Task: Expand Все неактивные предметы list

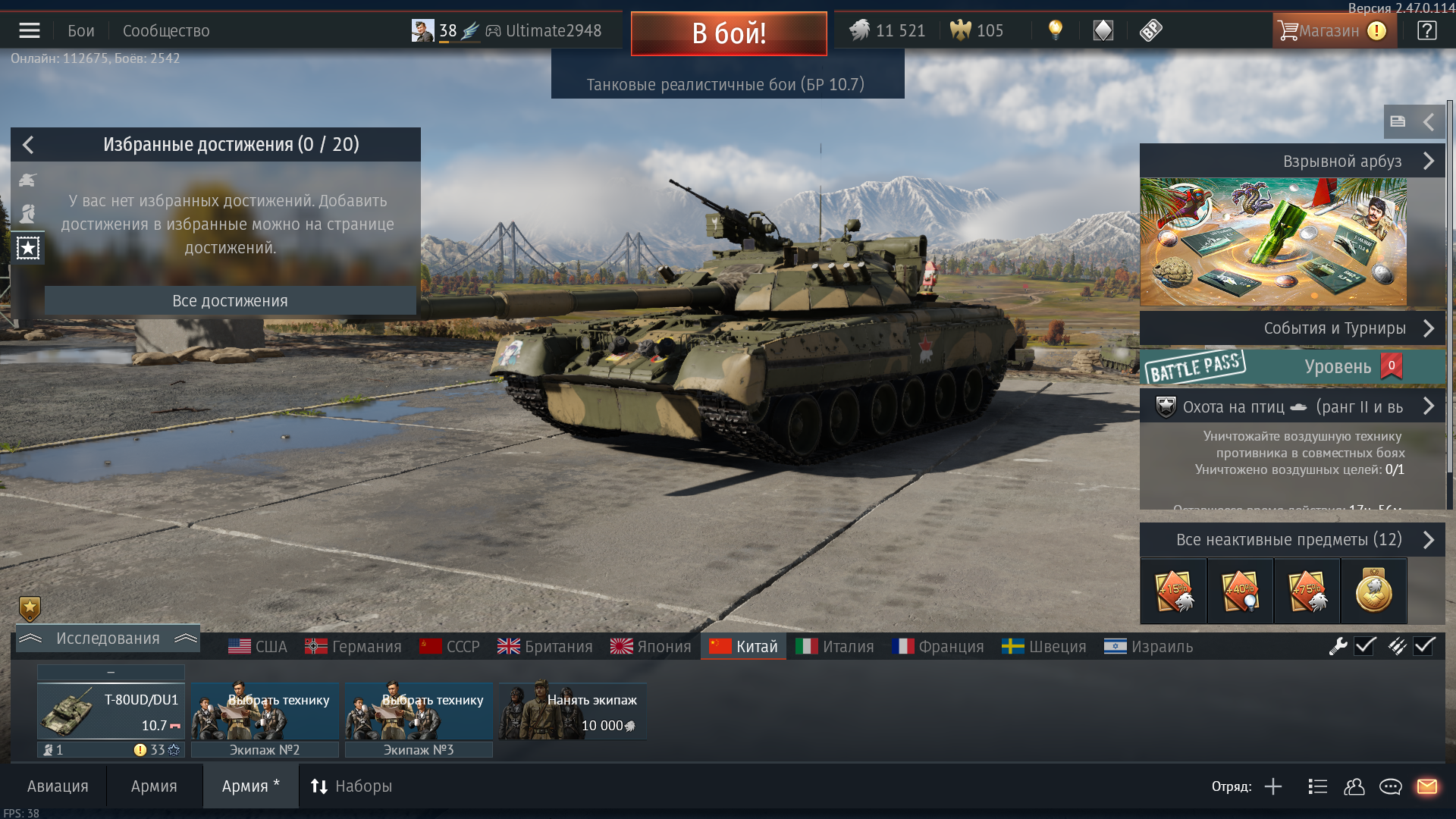Action: 1291,540
